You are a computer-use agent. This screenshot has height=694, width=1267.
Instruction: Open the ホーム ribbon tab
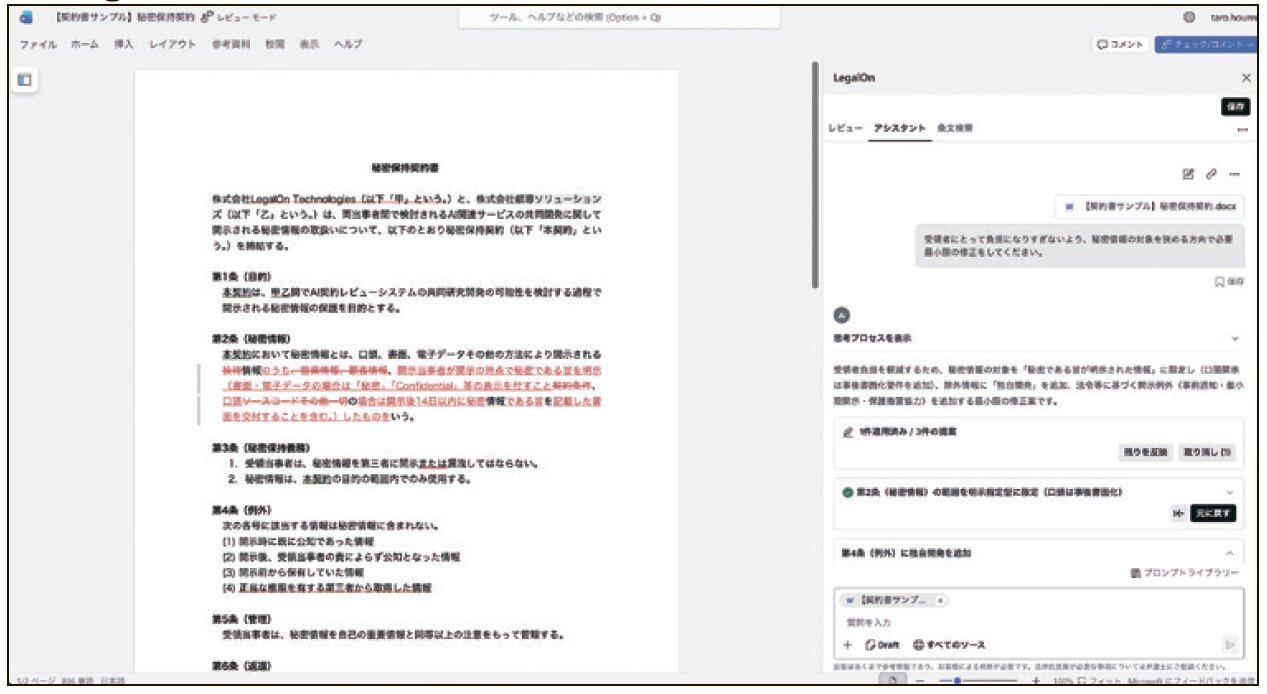(84, 45)
